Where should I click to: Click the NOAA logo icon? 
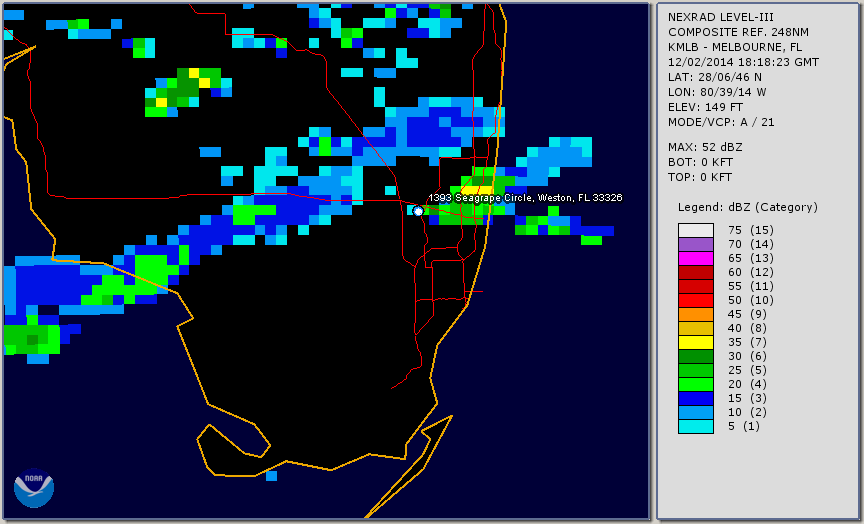[34, 488]
